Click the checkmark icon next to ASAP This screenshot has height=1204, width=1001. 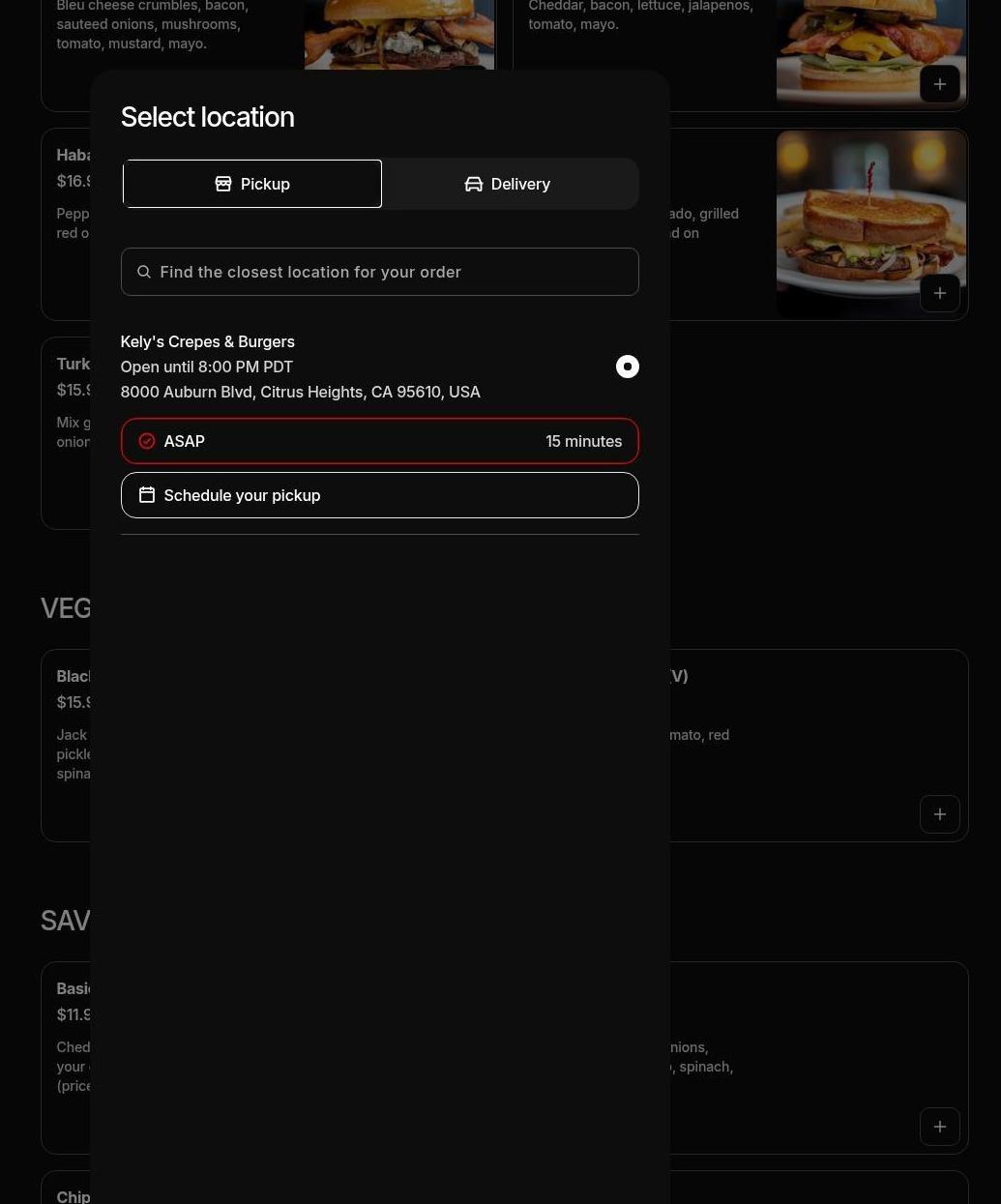coord(147,441)
